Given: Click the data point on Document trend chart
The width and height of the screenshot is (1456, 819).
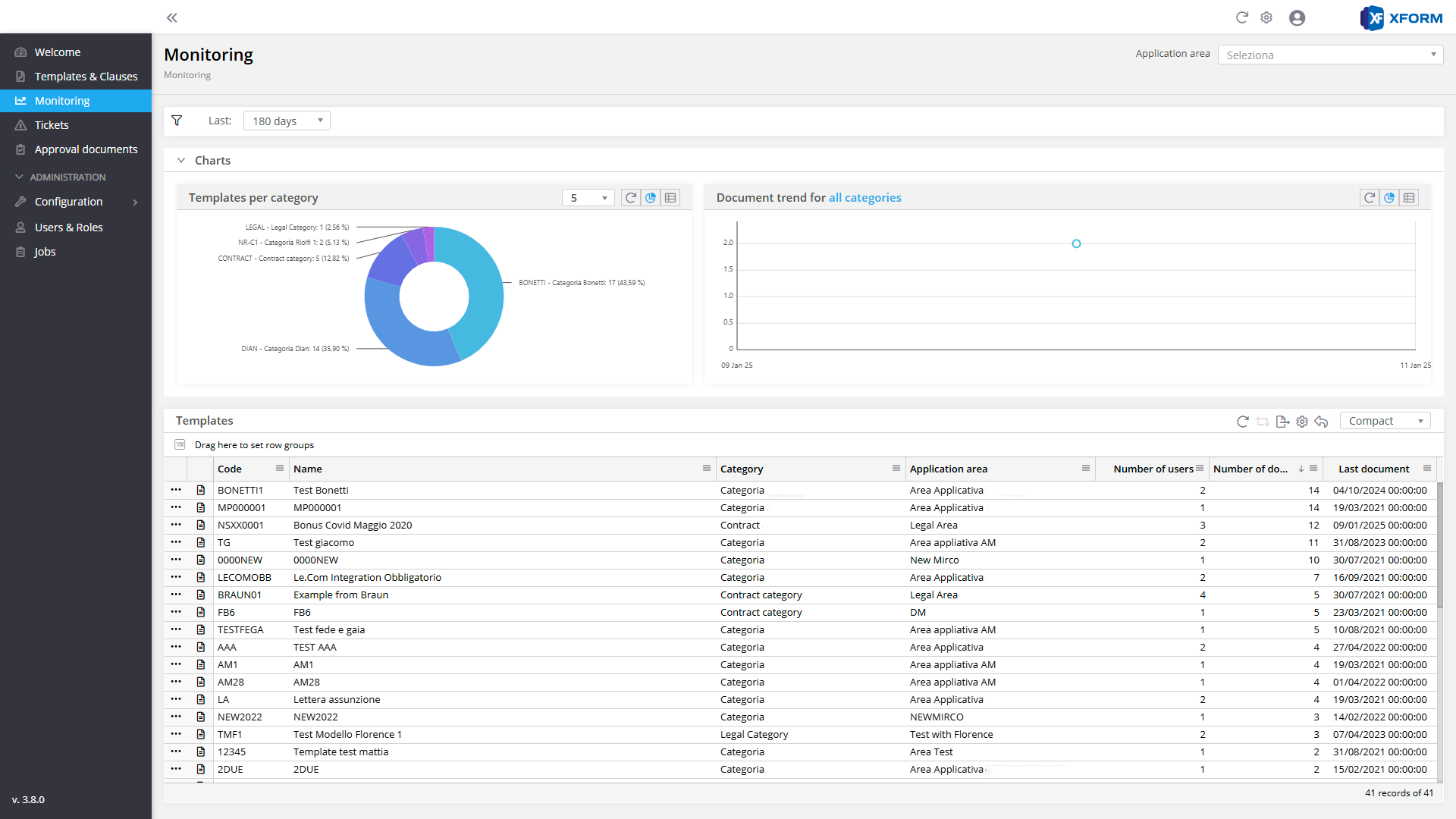Looking at the screenshot, I should click(x=1076, y=243).
